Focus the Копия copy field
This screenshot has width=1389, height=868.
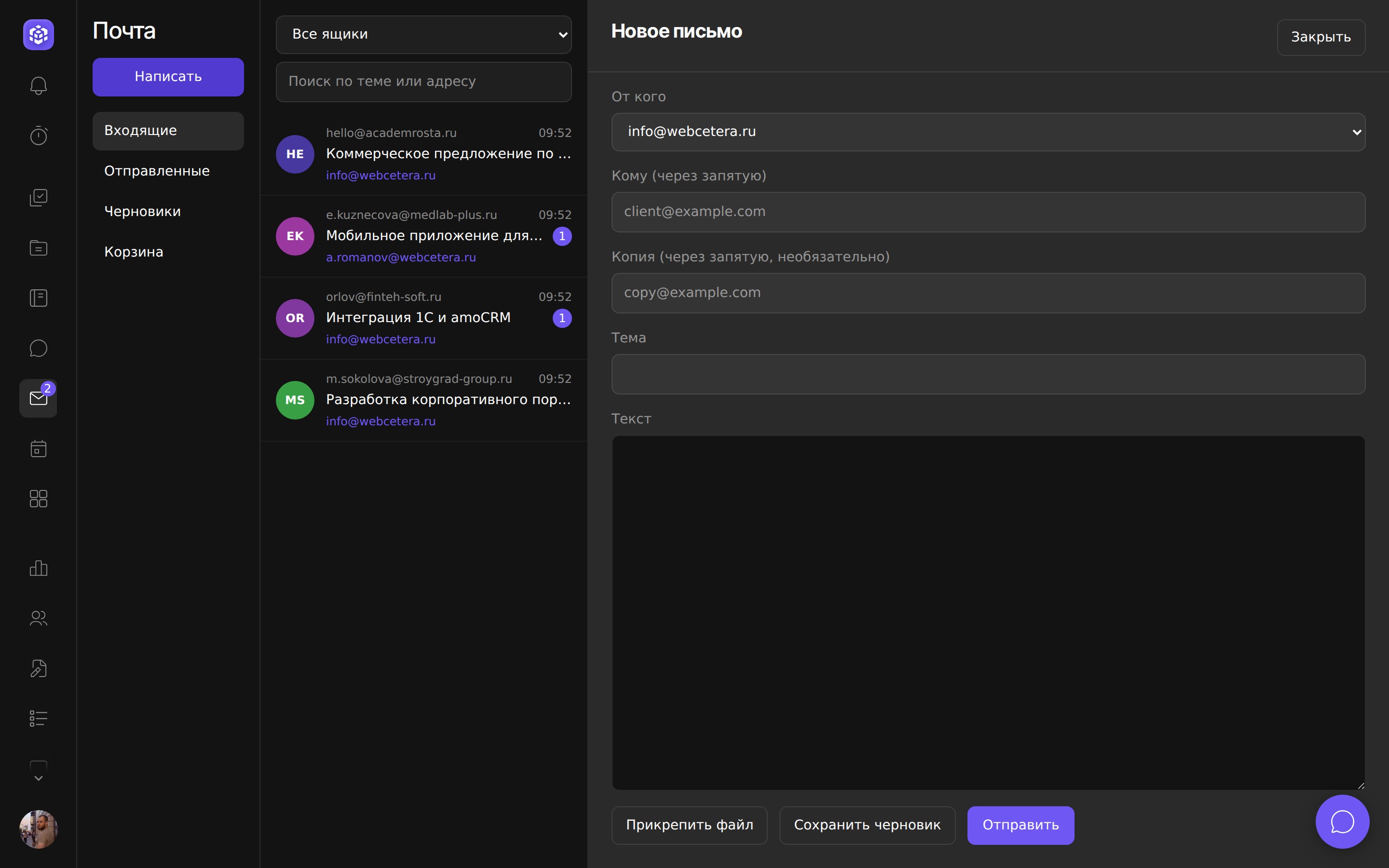(x=988, y=293)
